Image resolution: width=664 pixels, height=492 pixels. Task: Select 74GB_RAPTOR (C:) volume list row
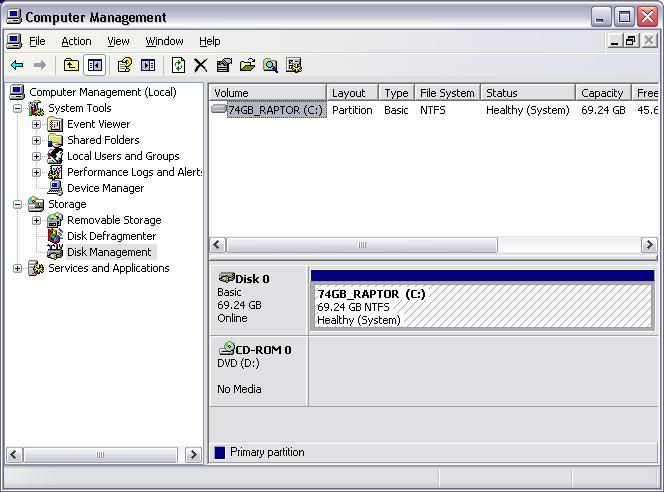pos(434,111)
